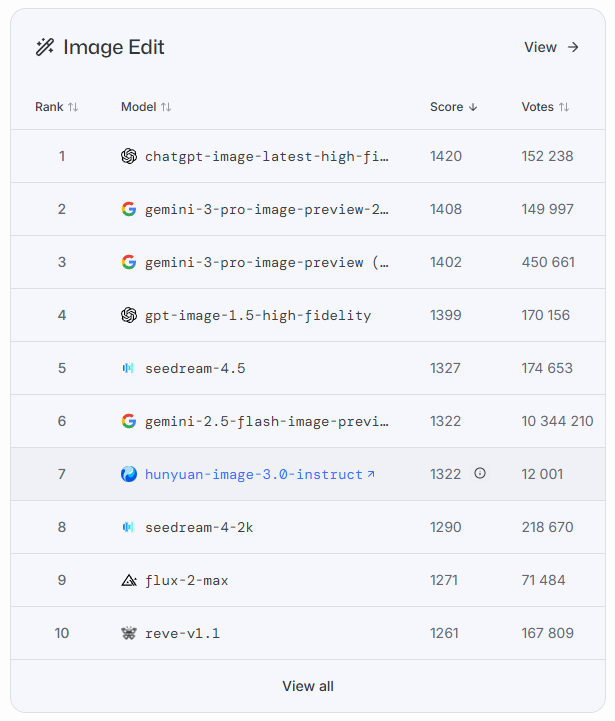Click the OpenAI logo beside gpt-image-1.5-high-fidelity
615x721 pixels.
pyautogui.click(x=129, y=315)
